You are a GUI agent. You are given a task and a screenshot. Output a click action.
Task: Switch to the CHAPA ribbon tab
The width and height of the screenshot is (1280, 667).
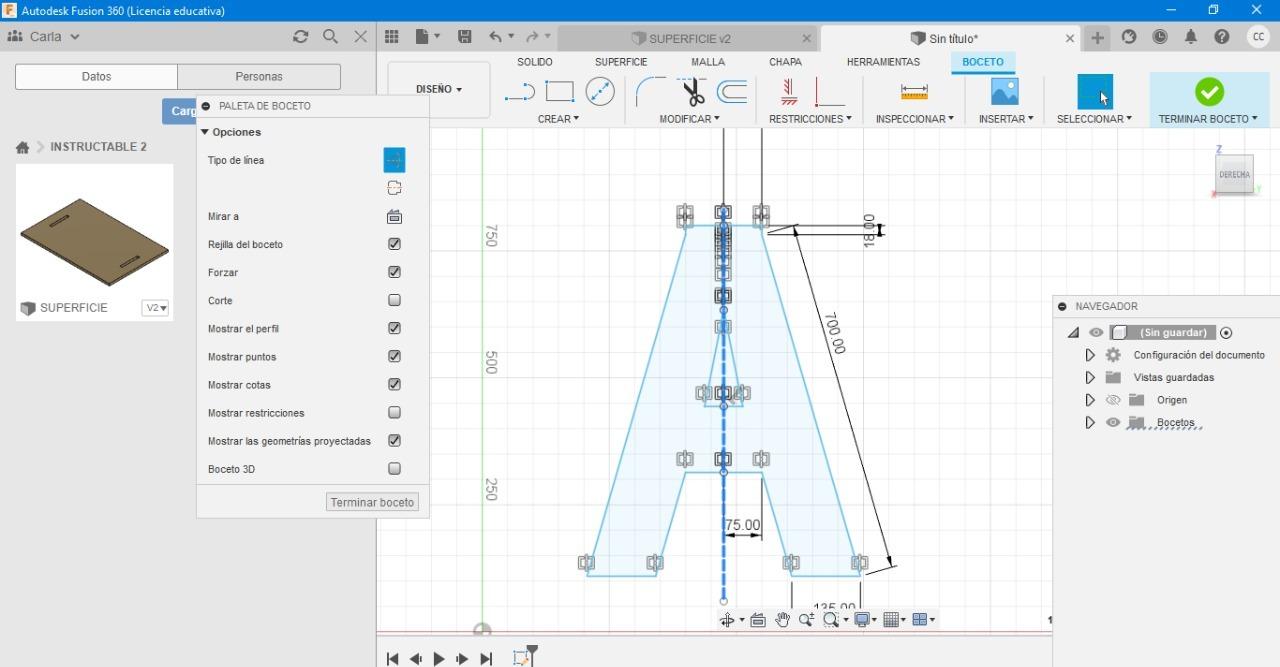point(785,62)
